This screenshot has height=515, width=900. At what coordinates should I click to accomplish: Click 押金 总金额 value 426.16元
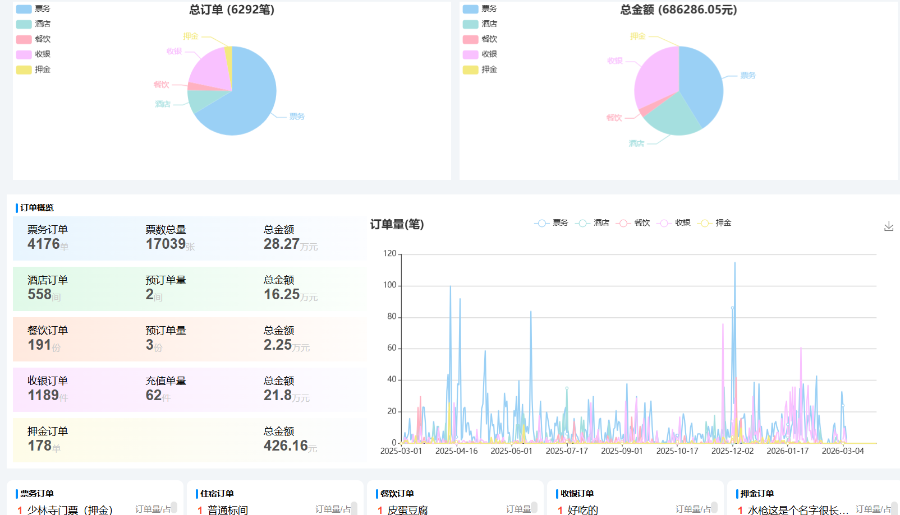click(x=290, y=446)
